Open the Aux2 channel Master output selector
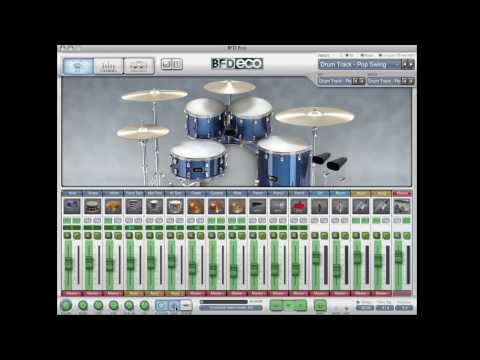 click(x=382, y=293)
